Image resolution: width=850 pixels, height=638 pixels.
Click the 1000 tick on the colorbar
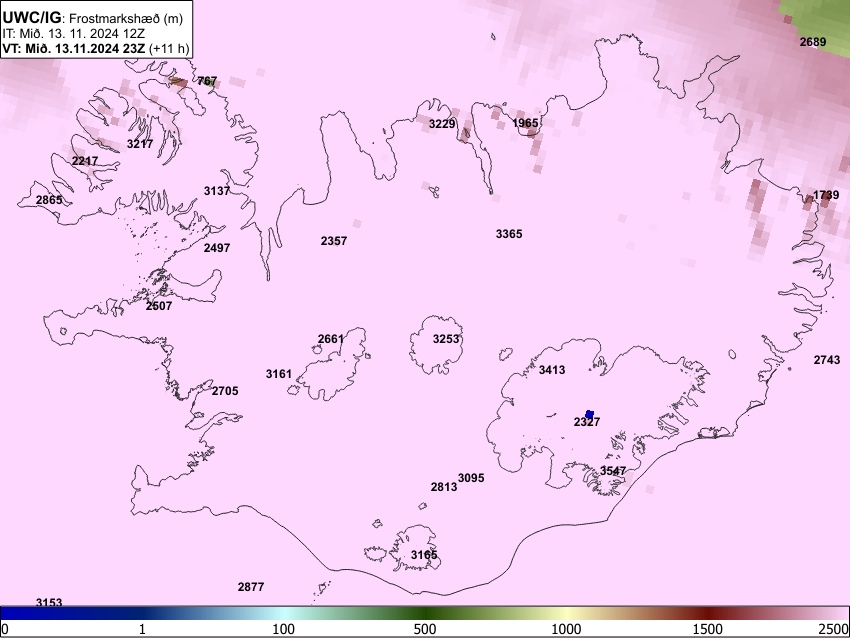pyautogui.click(x=567, y=629)
